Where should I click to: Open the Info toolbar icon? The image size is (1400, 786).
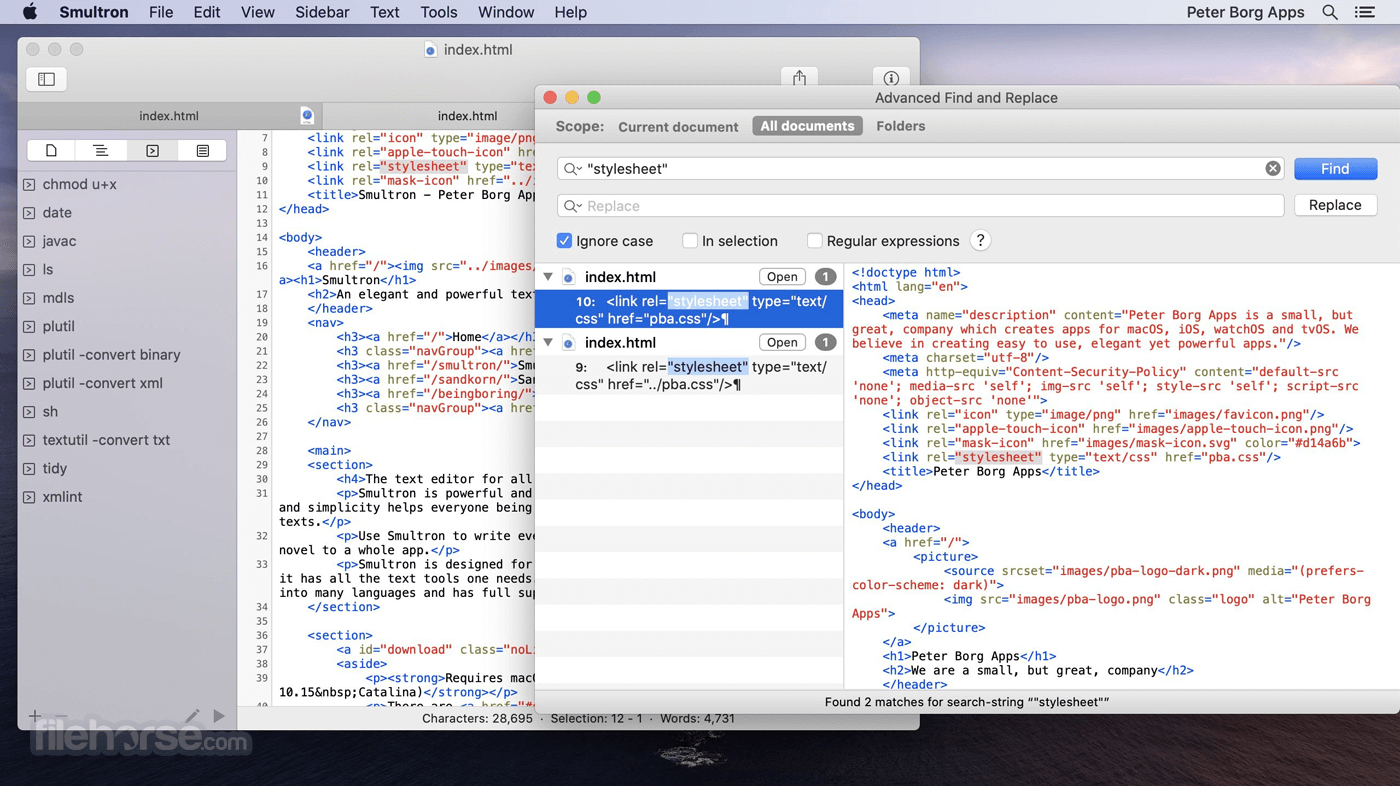click(x=891, y=78)
